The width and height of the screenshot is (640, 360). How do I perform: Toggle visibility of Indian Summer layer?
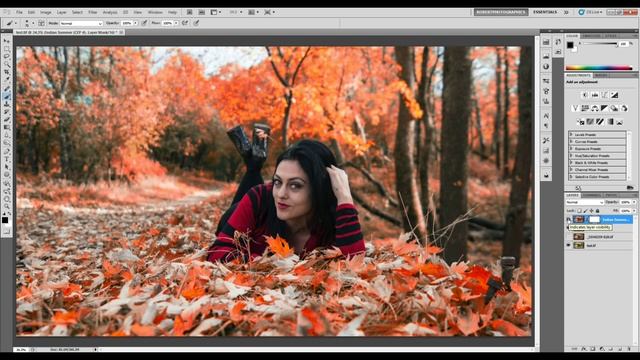[568, 220]
